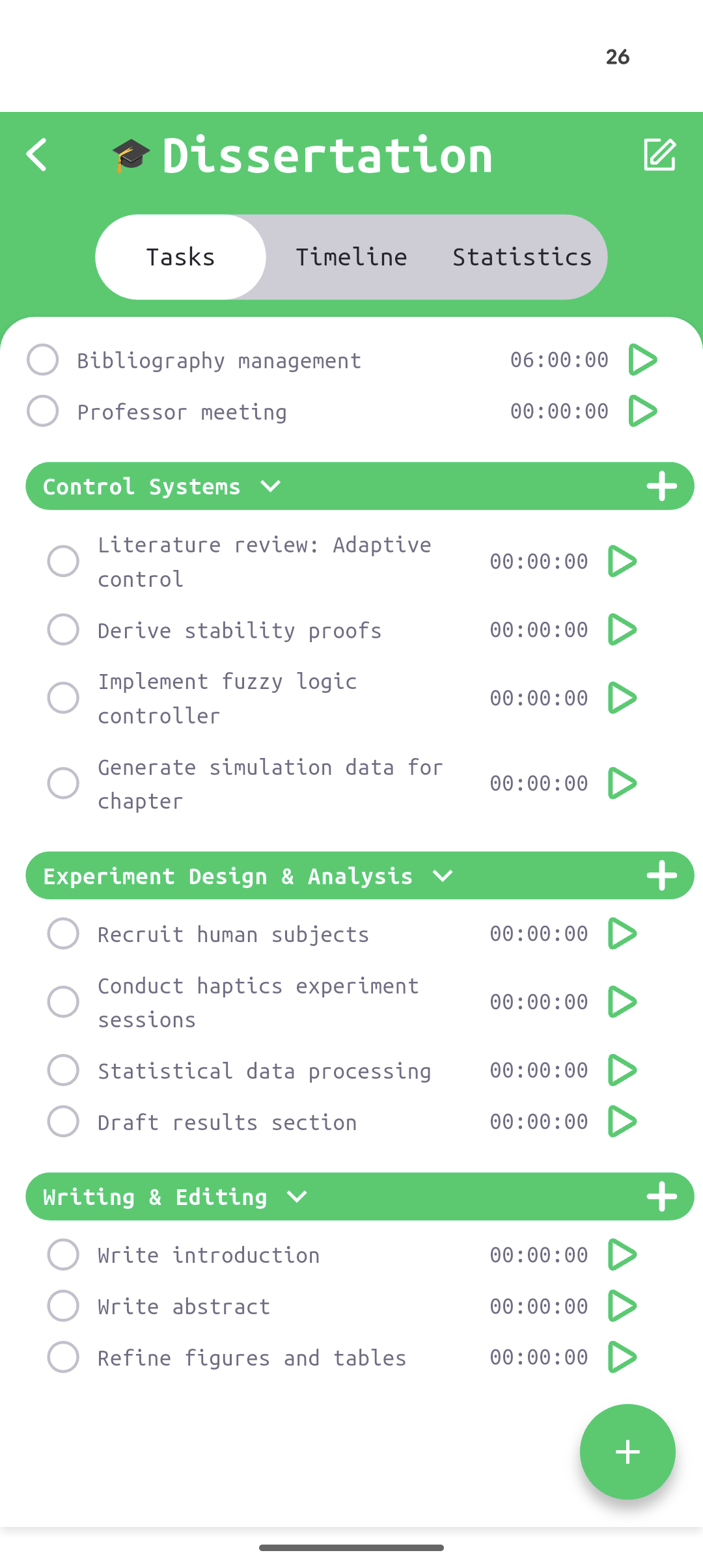Select the Conduct haptics experiment sessions task

(x=258, y=1002)
